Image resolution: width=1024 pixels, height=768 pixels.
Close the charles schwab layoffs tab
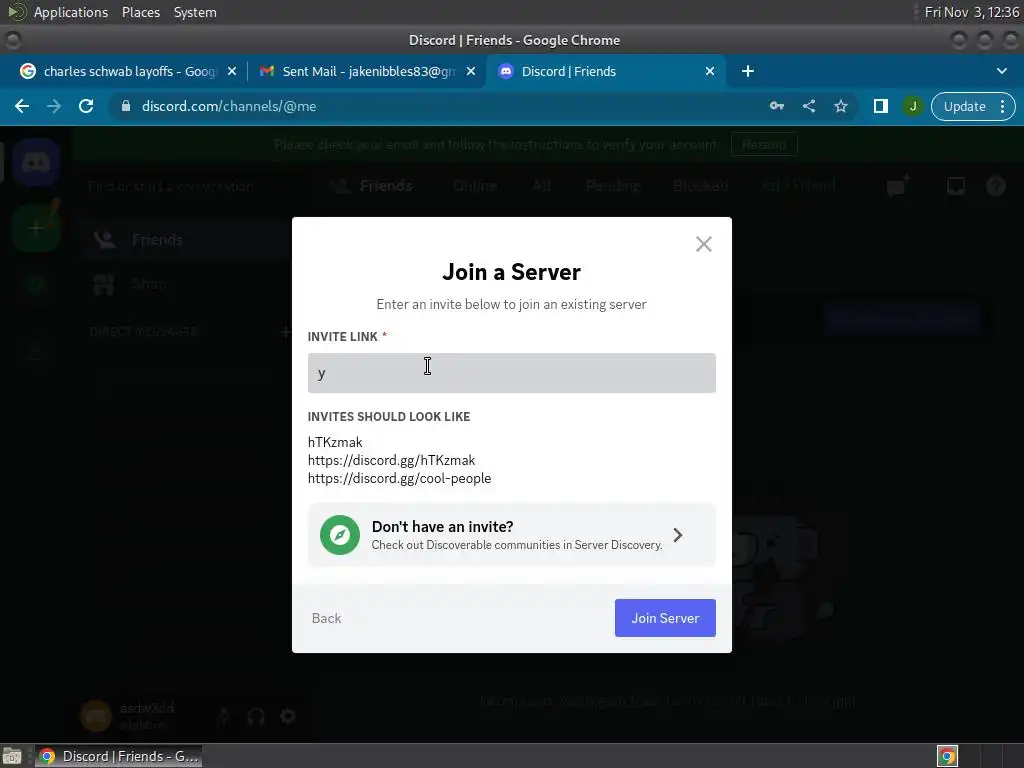tap(232, 71)
